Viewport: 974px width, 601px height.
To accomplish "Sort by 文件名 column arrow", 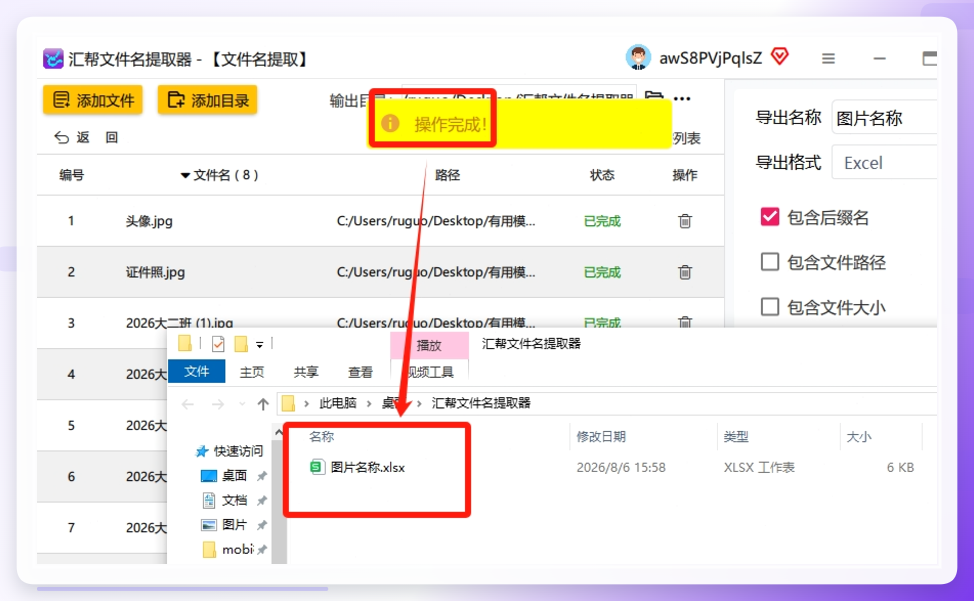I will pos(184,176).
